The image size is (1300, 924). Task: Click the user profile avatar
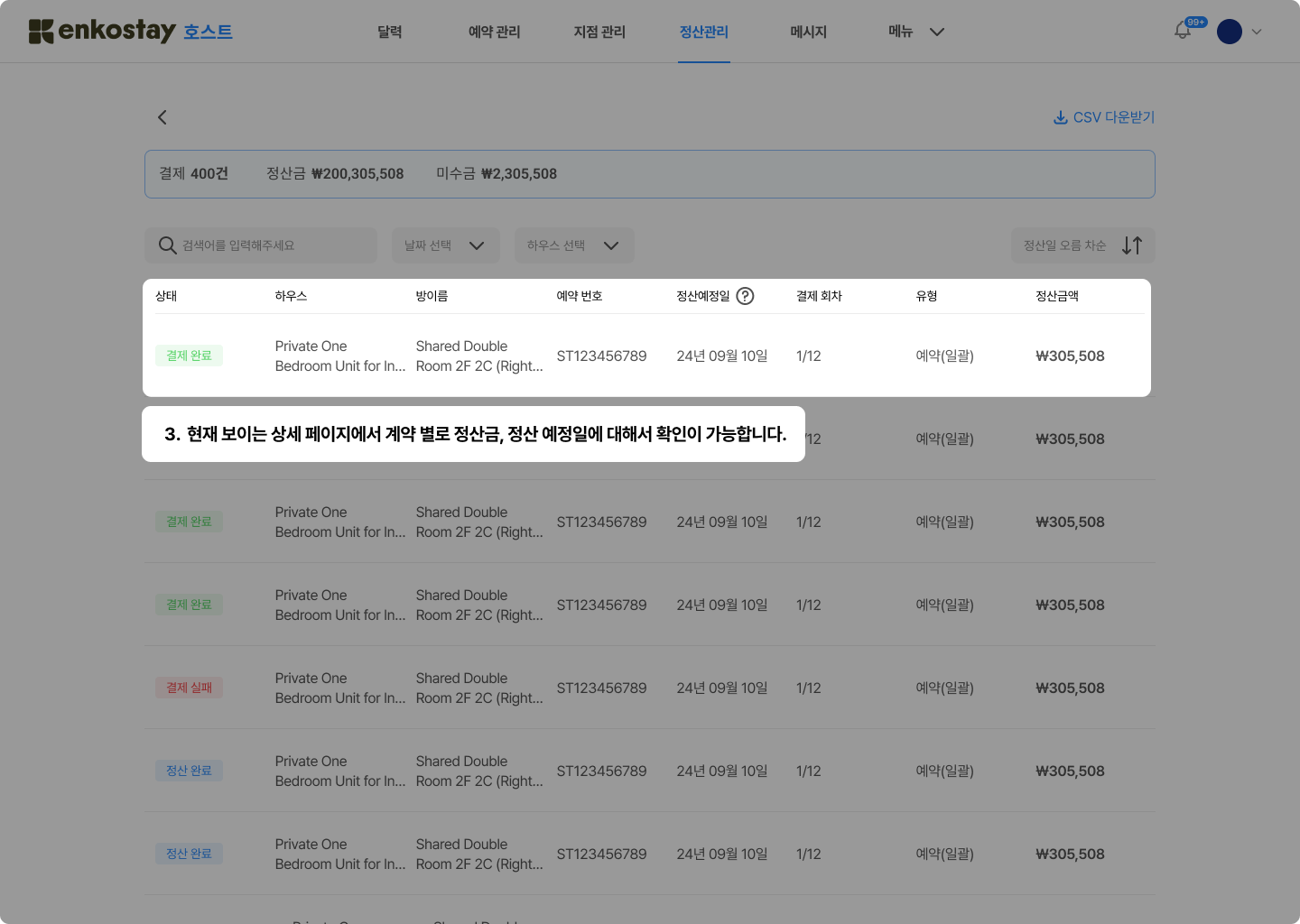[1229, 32]
